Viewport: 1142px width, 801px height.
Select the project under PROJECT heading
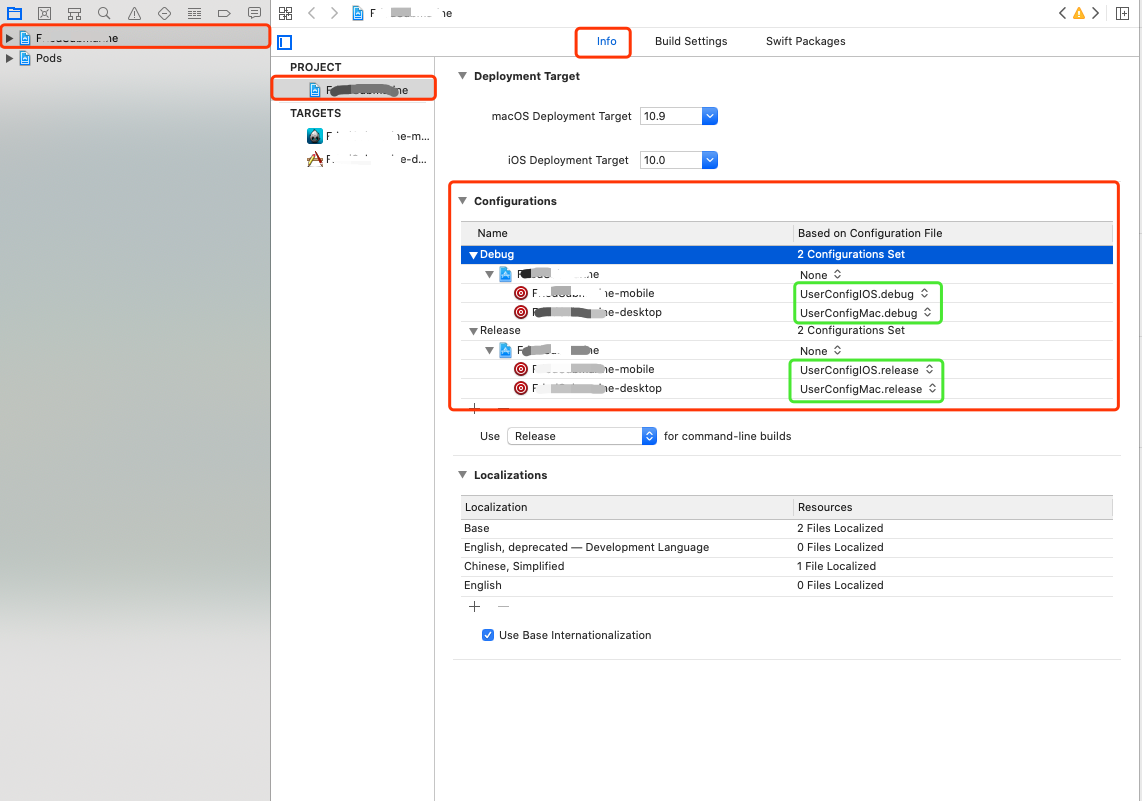[354, 90]
